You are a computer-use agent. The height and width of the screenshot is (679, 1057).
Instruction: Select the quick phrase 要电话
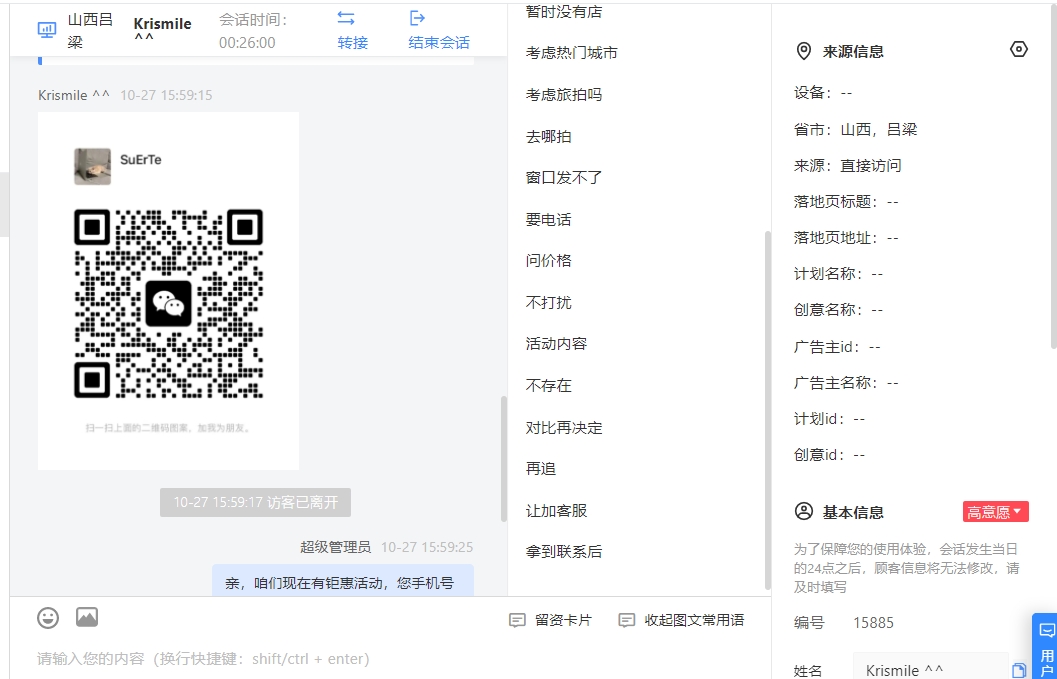tap(549, 219)
